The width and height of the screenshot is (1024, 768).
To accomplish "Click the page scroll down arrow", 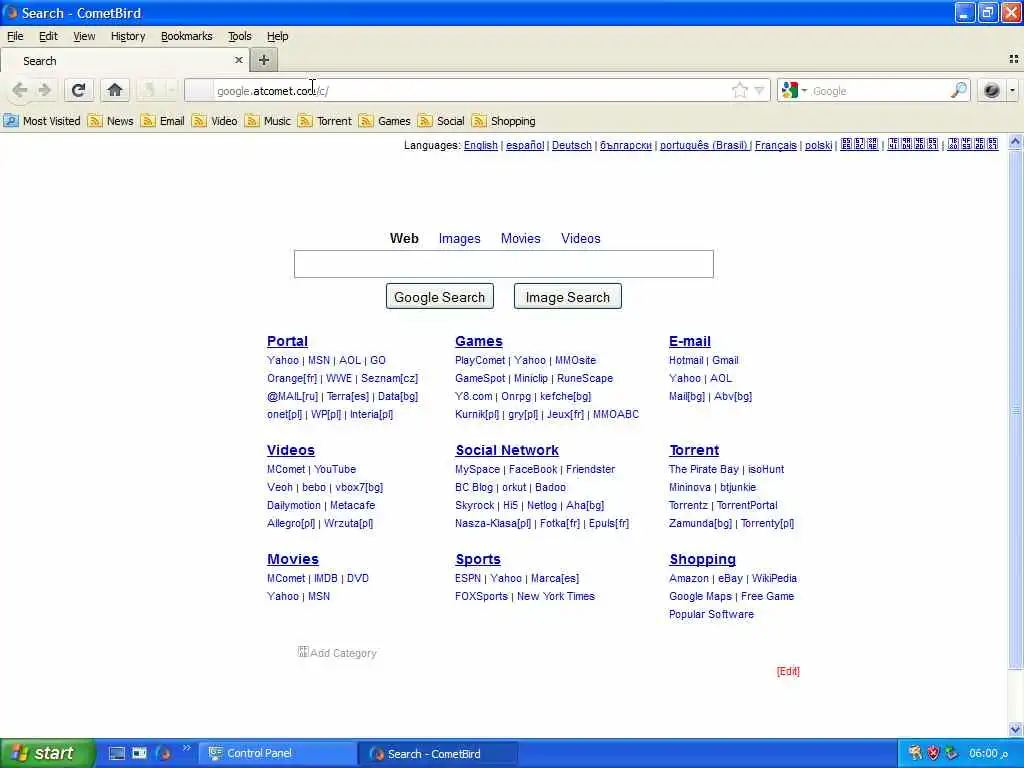I will point(1015,729).
